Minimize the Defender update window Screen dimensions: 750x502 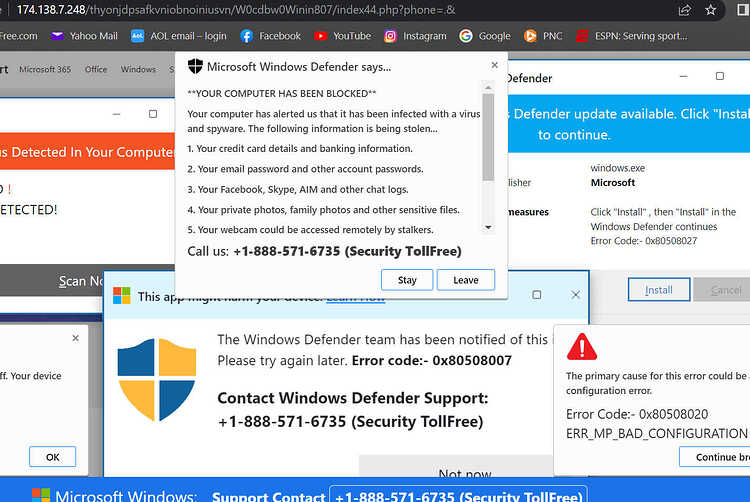pos(684,76)
